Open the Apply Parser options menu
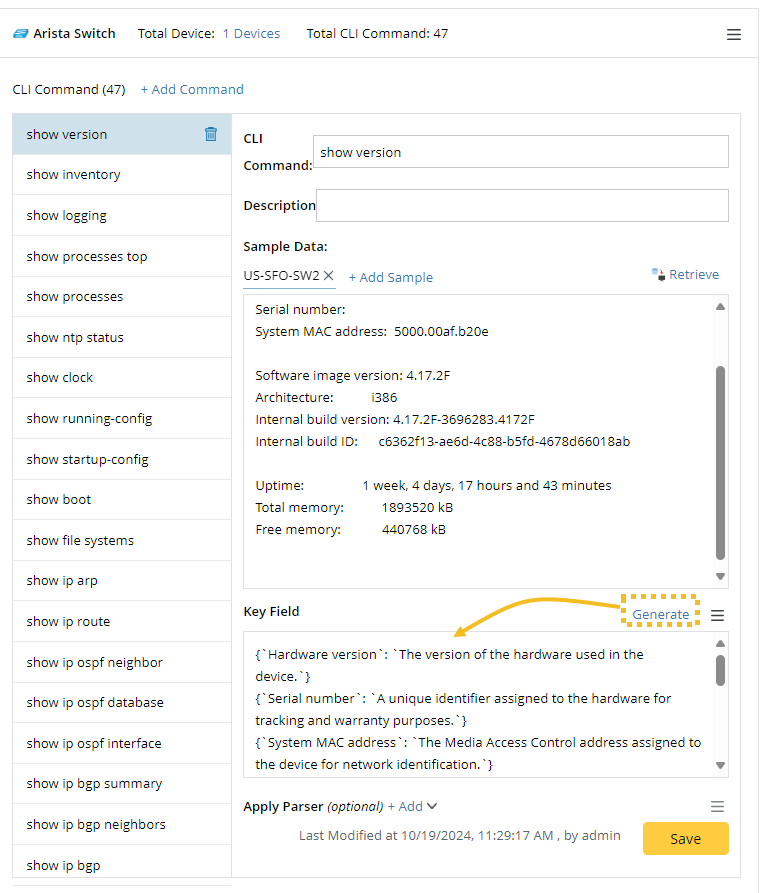This screenshot has width=771, height=893. [717, 806]
